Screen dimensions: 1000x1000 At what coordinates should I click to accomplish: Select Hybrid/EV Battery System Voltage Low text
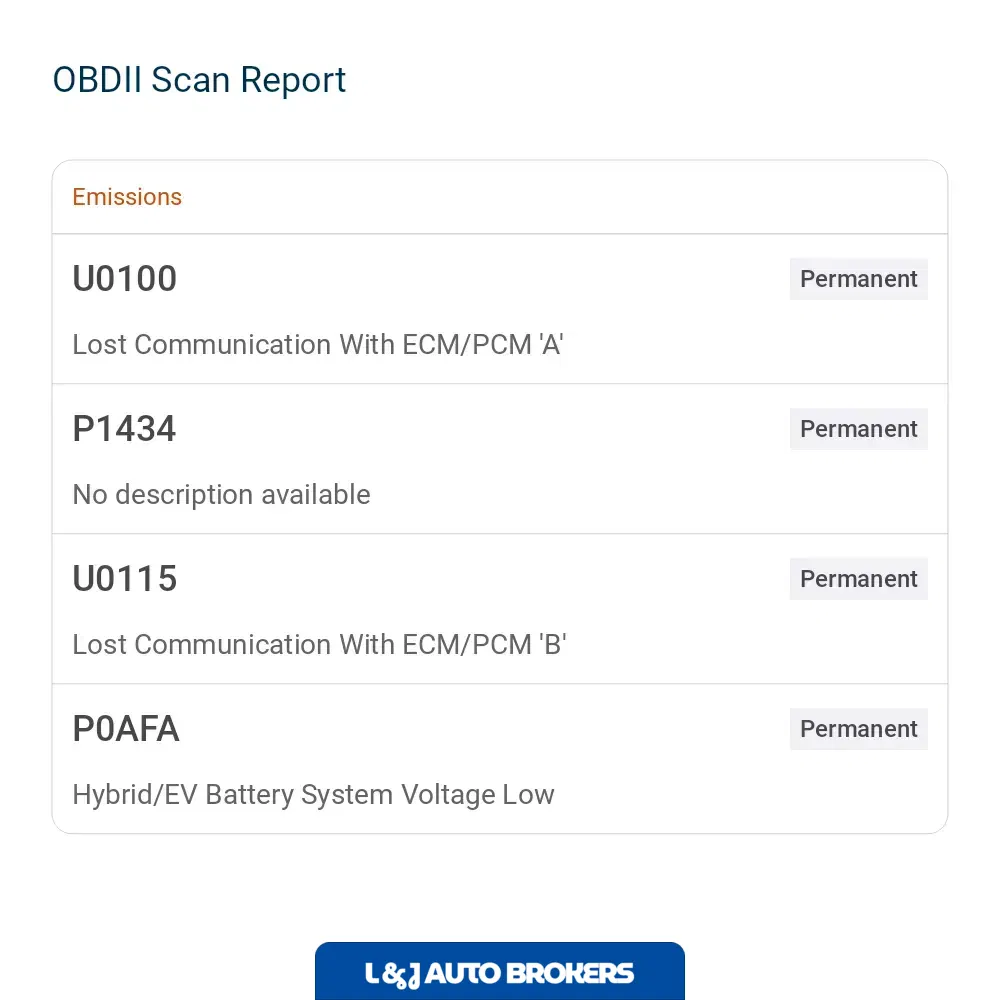[x=313, y=795]
